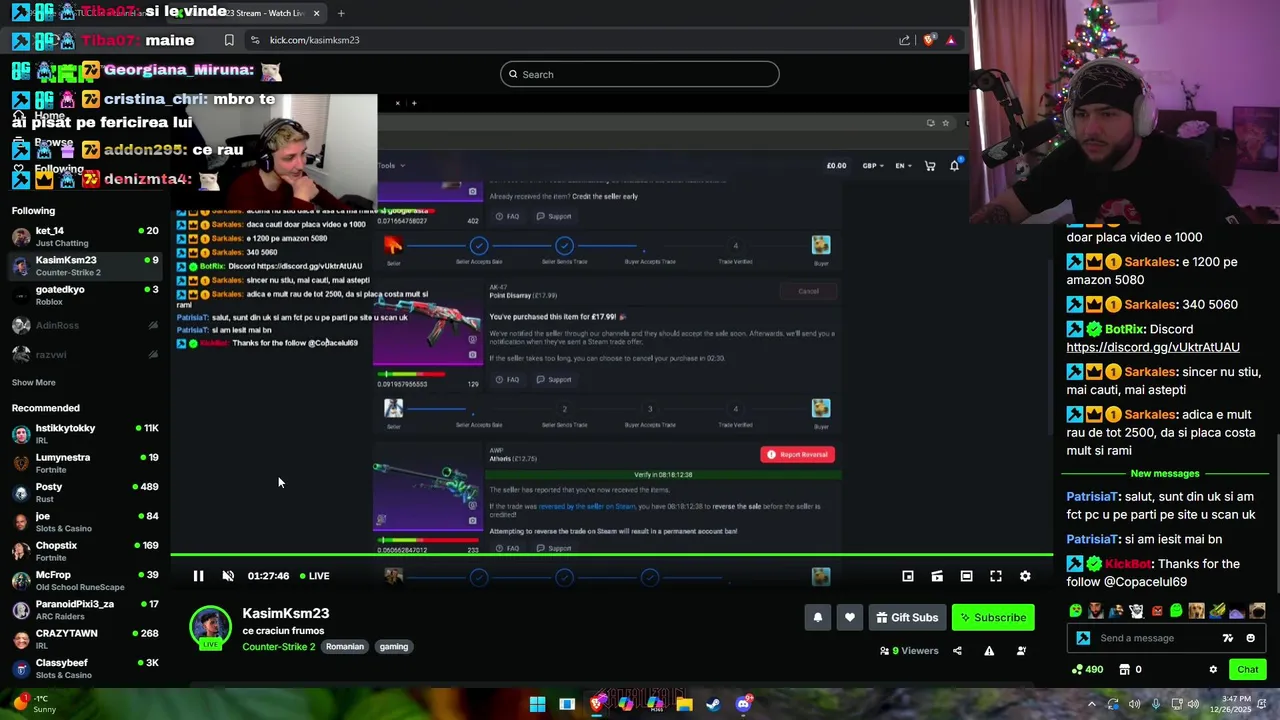
Task: Open player settings gear
Action: pyautogui.click(x=1025, y=576)
